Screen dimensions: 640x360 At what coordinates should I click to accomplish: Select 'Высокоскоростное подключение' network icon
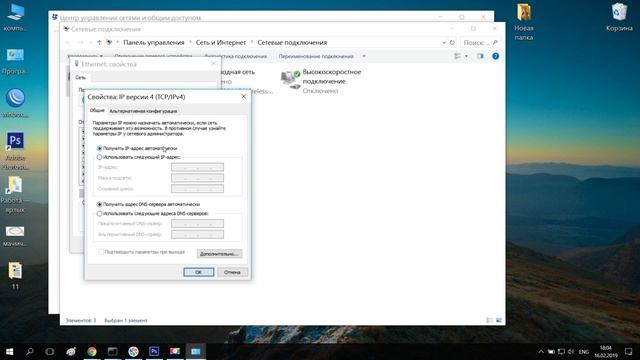click(290, 80)
